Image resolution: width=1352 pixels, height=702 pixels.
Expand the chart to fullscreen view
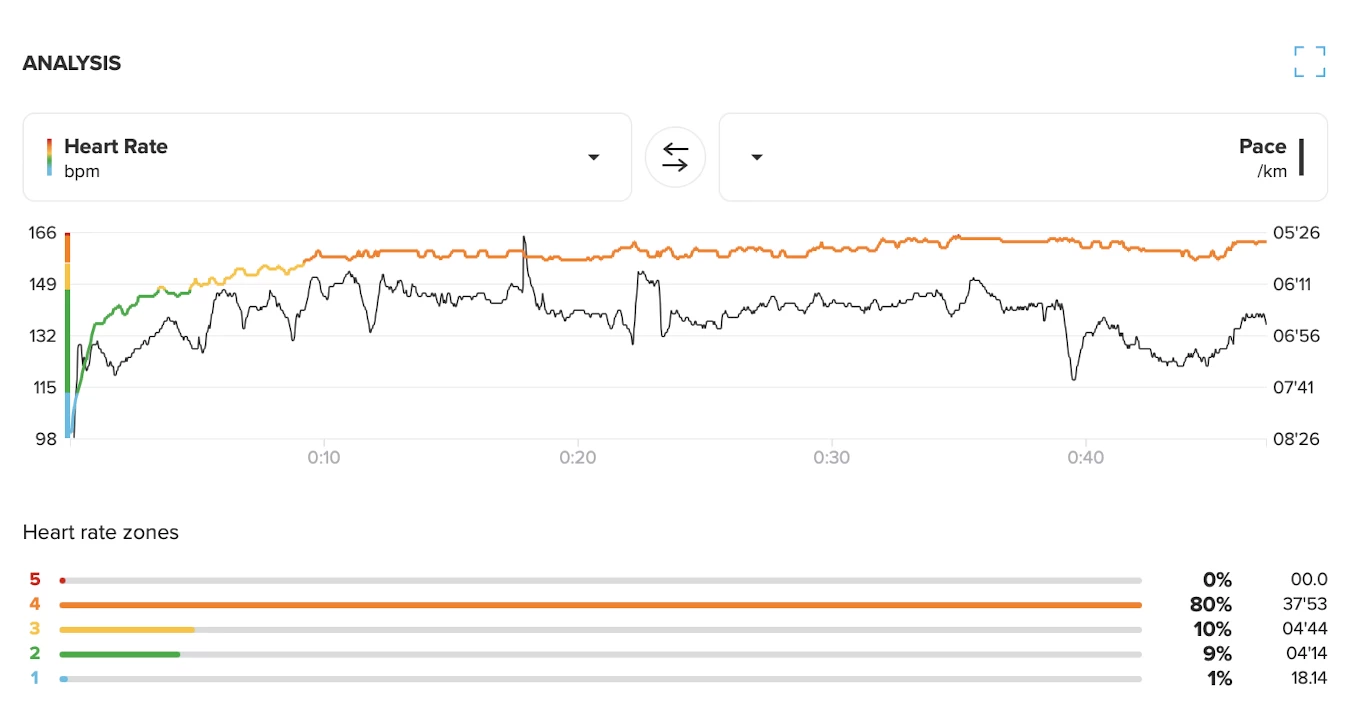point(1309,62)
